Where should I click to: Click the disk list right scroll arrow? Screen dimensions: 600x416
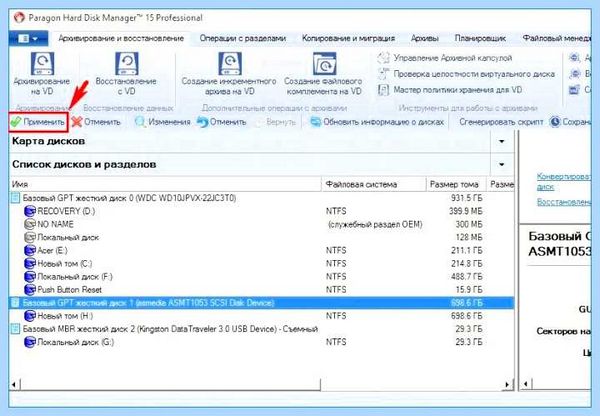[x=507, y=384]
